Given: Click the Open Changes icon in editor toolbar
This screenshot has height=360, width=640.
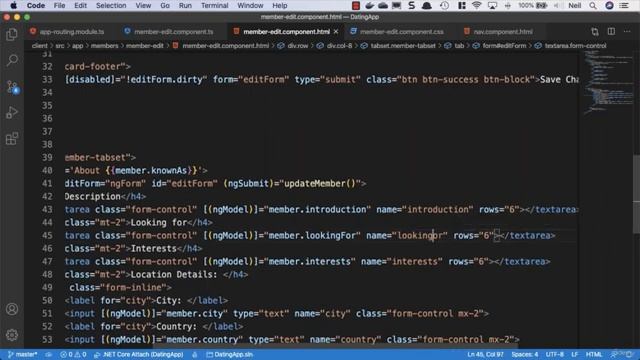Looking at the screenshot, I should point(595,31).
